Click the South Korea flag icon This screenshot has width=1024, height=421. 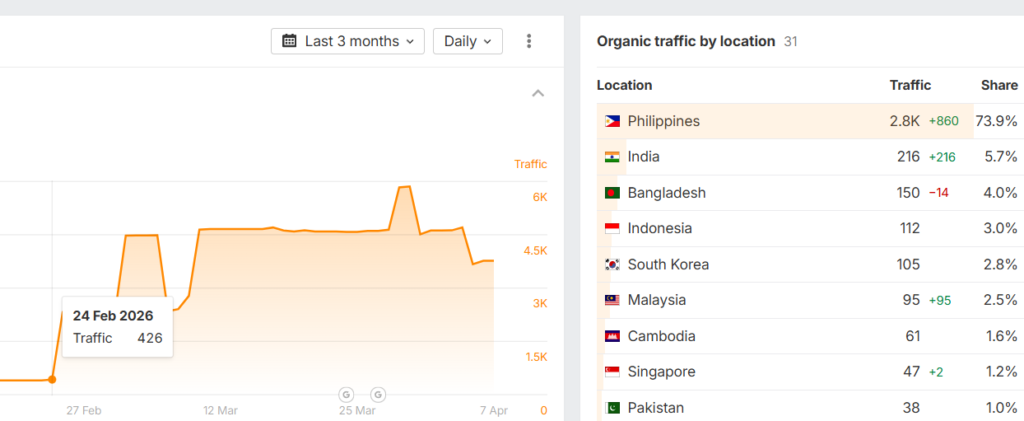tap(612, 265)
